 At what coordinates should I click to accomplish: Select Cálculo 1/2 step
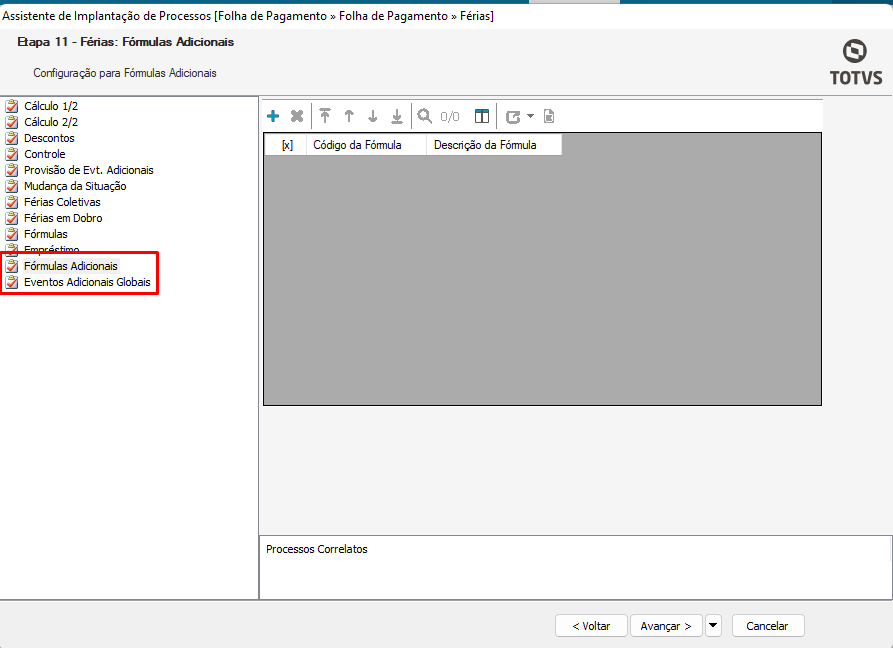pos(51,106)
